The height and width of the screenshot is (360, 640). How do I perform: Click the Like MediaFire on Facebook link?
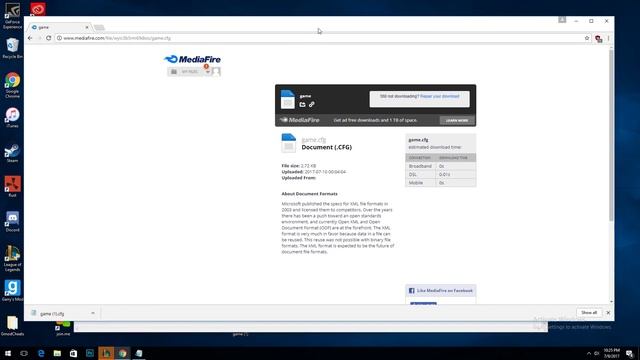[x=444, y=291]
